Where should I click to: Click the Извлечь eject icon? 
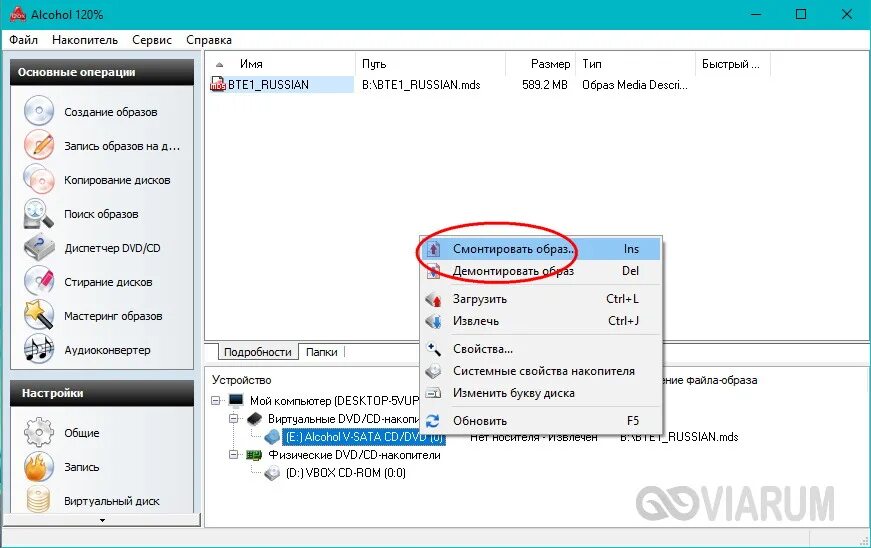click(433, 321)
